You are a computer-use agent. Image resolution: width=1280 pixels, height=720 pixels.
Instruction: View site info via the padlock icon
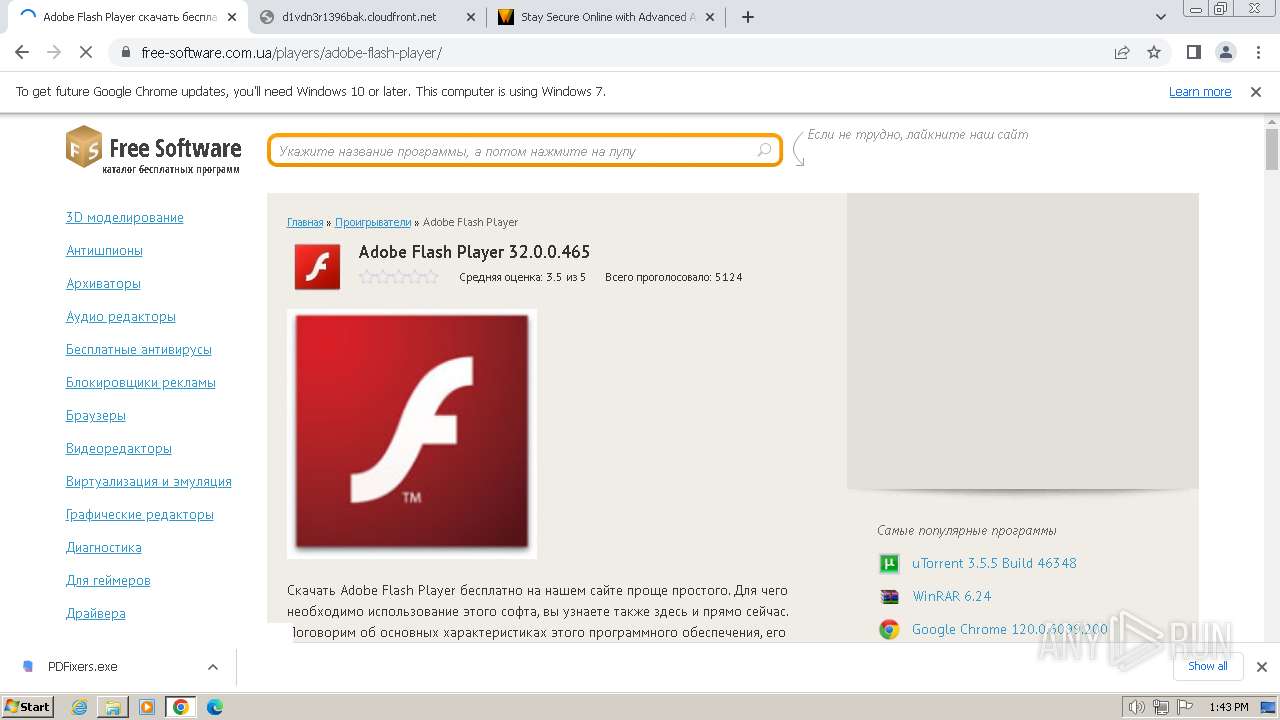[x=126, y=52]
